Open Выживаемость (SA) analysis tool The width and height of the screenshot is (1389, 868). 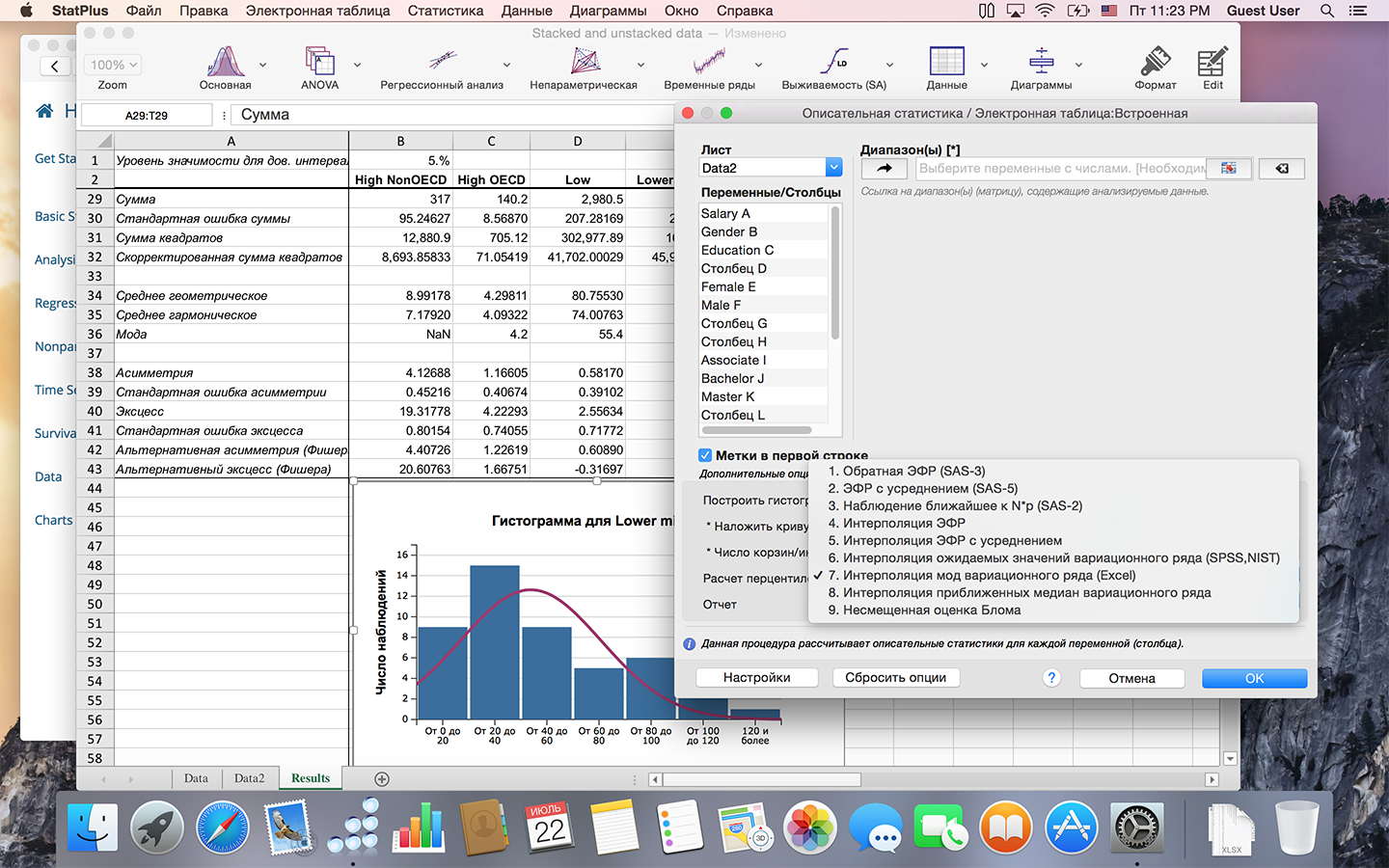833,63
